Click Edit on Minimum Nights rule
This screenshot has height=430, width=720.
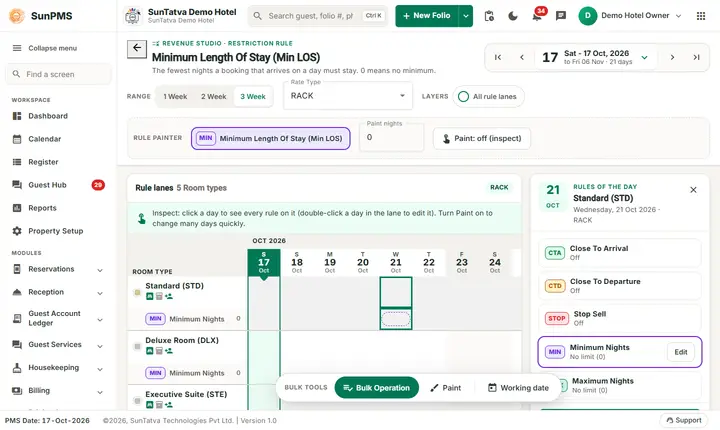(x=681, y=352)
